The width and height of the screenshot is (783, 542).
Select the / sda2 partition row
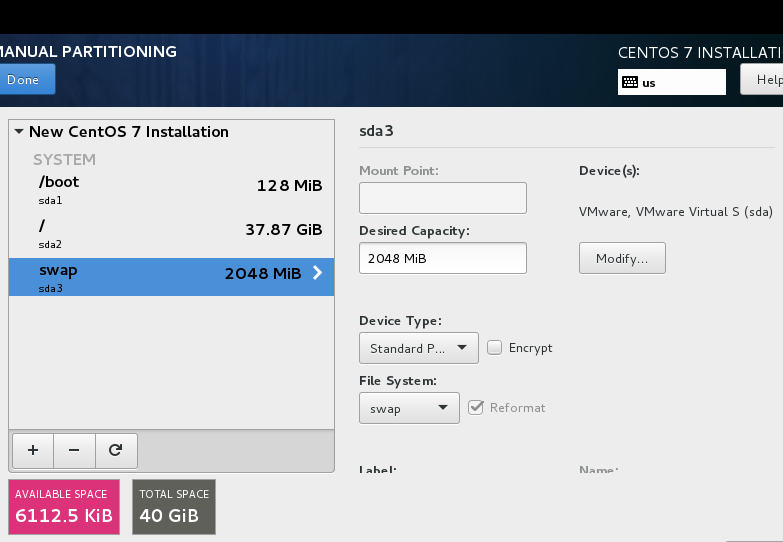[x=171, y=235]
